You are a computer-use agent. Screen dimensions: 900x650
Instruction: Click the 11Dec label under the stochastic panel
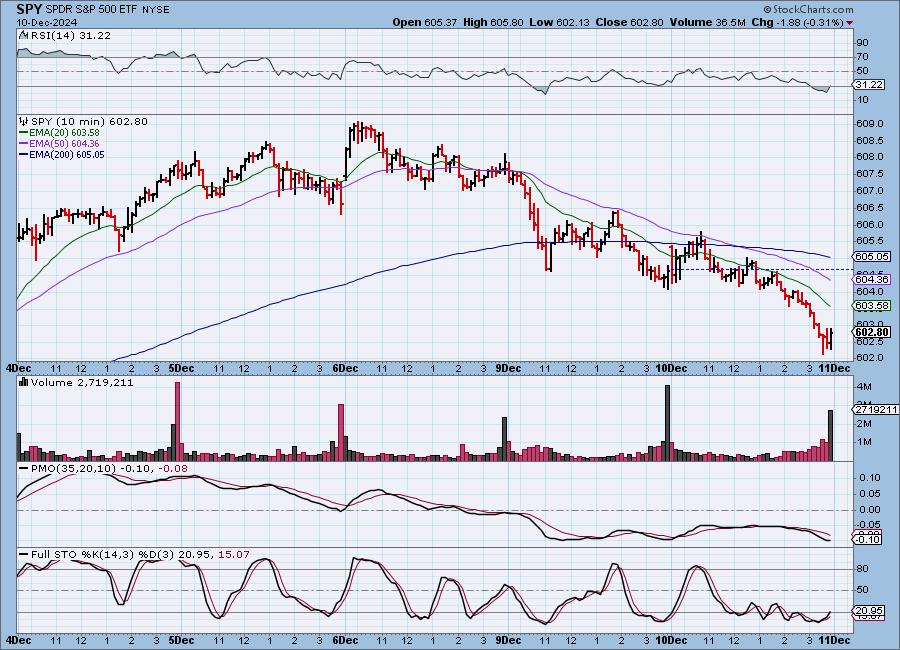coord(834,640)
